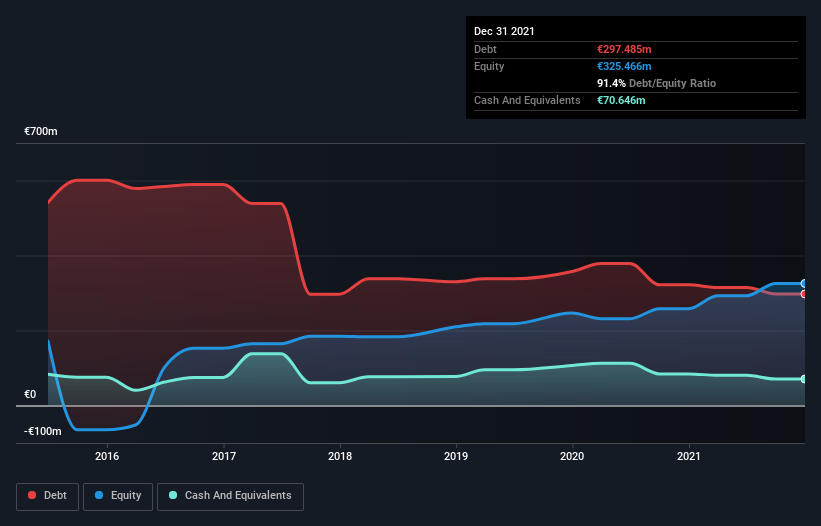Click the blue Equity endpoint marker
Screen dimensions: 821x526
click(804, 284)
